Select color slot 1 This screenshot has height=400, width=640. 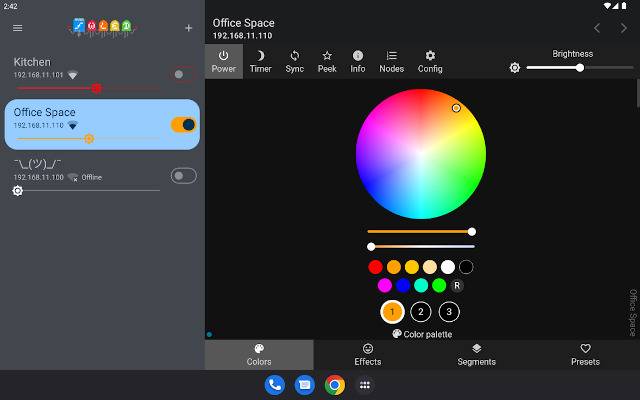(392, 312)
